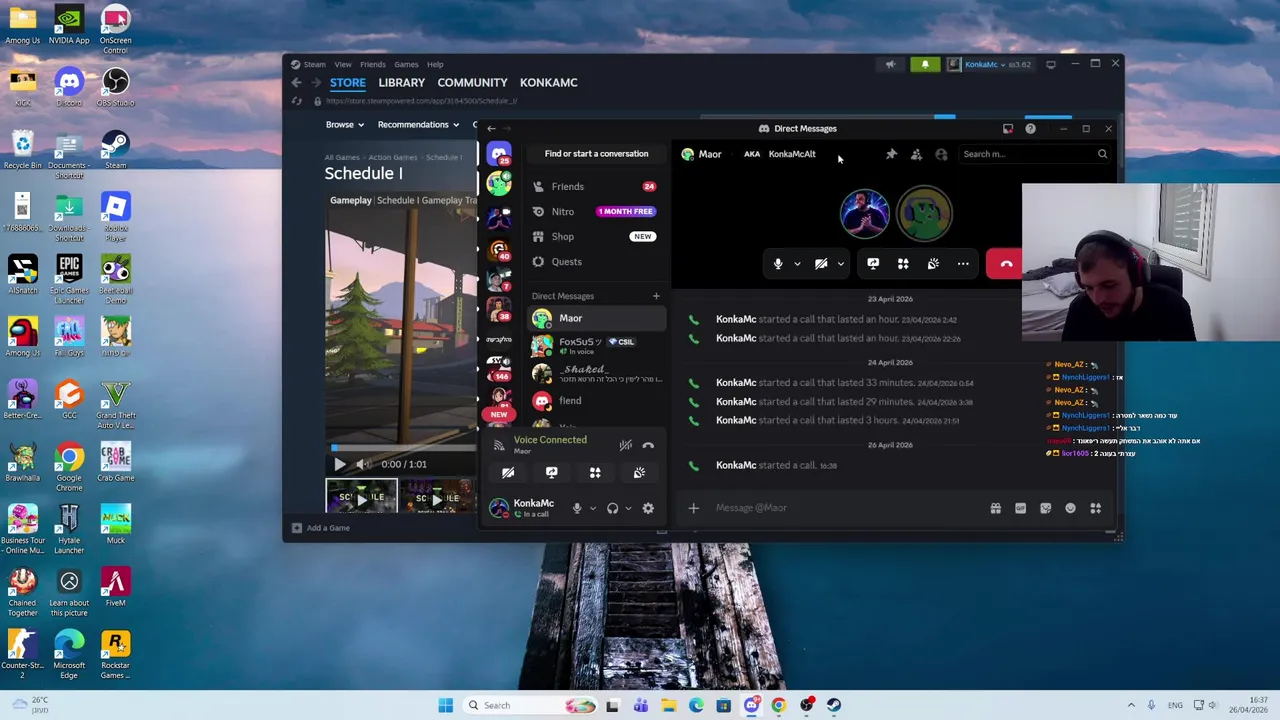
Task: Open Steam announcements megaphone icon
Action: tap(890, 64)
